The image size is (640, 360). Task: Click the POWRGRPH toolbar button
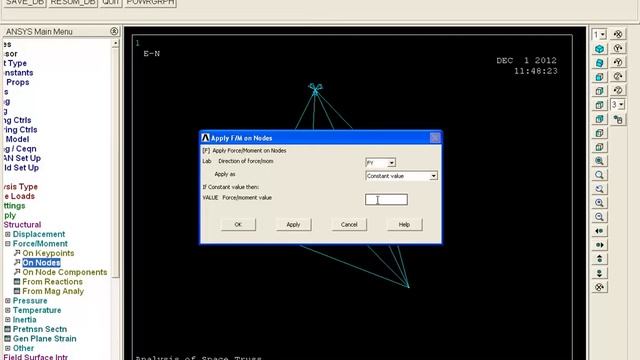click(150, 2)
